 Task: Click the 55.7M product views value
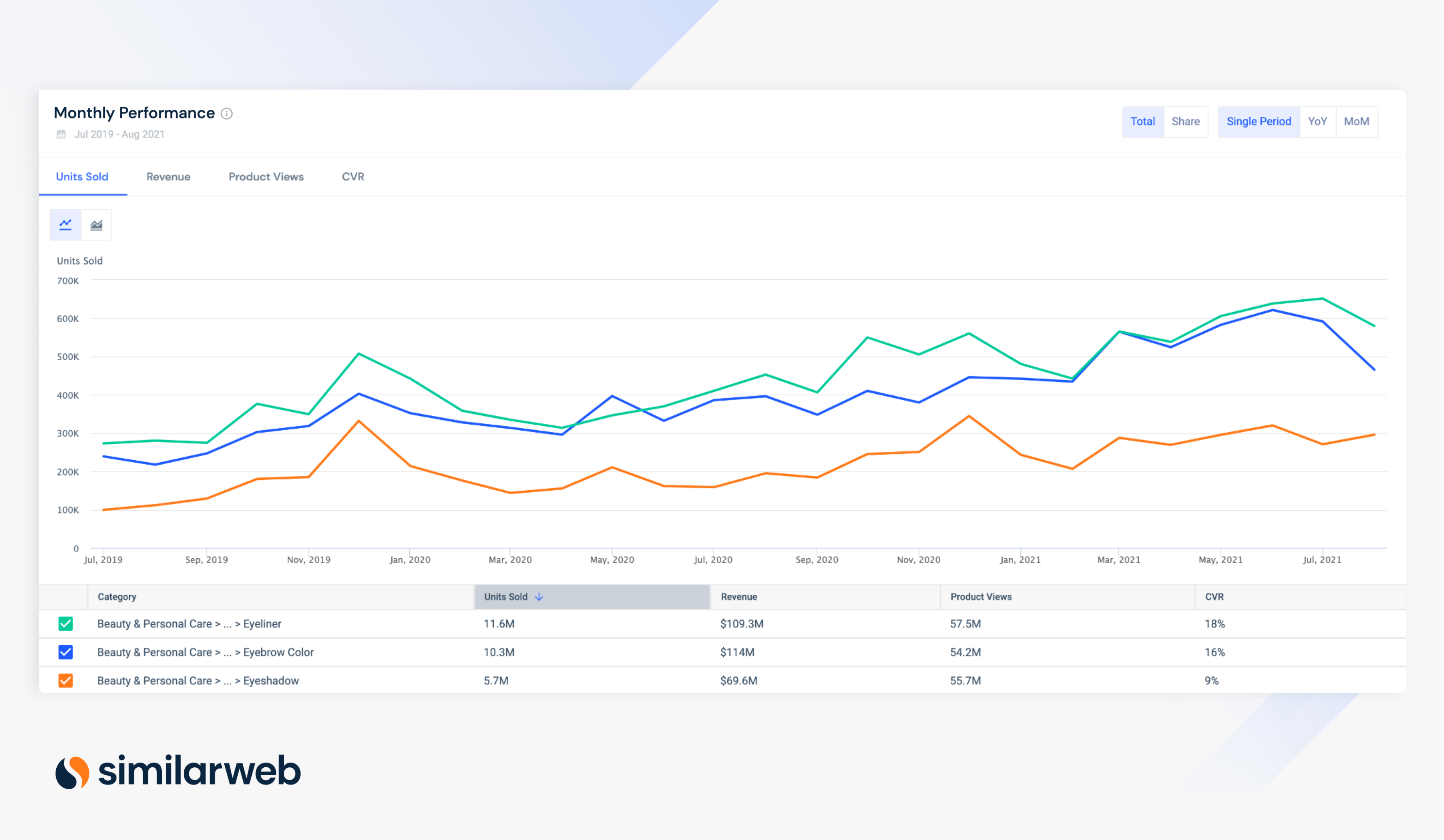(966, 680)
